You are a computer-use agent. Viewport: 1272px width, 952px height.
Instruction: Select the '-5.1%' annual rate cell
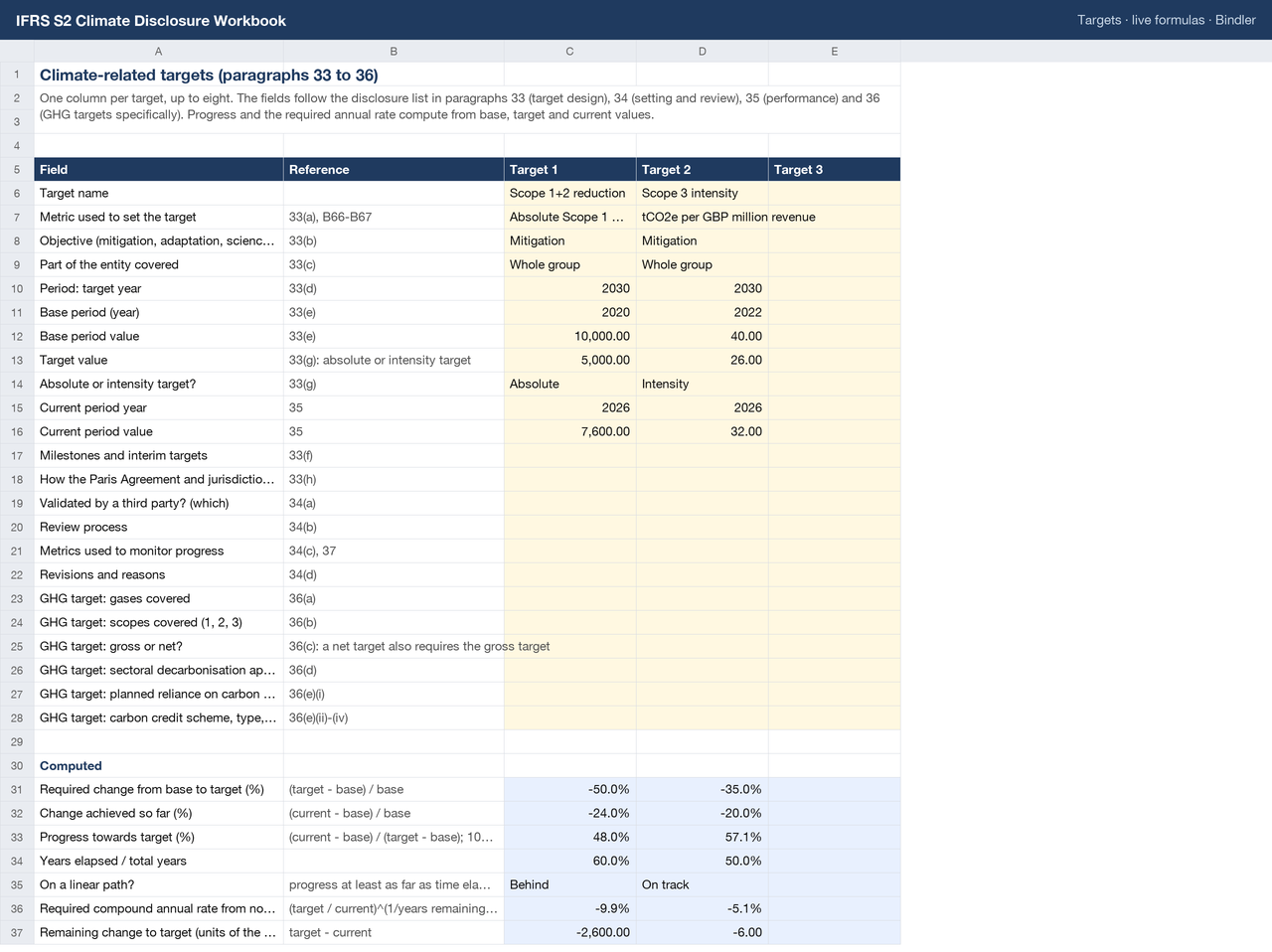(702, 909)
